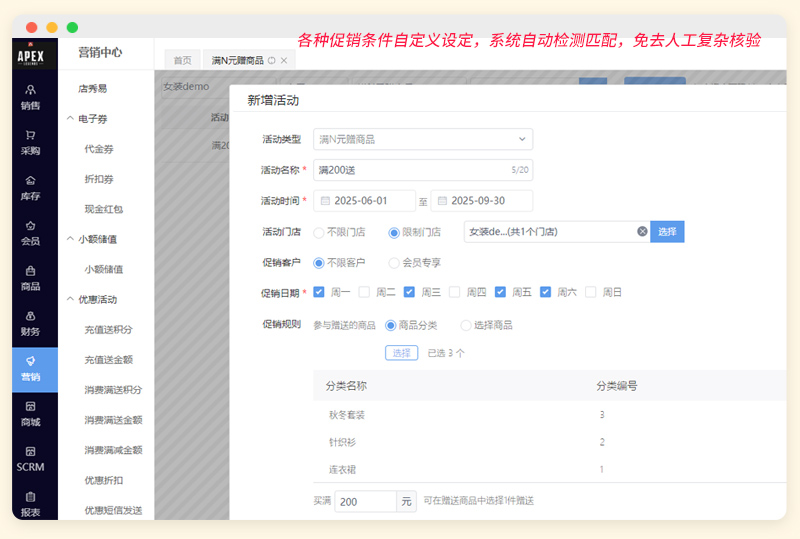Open 消费满送积分 menu item
This screenshot has height=539, width=800.
click(x=113, y=390)
